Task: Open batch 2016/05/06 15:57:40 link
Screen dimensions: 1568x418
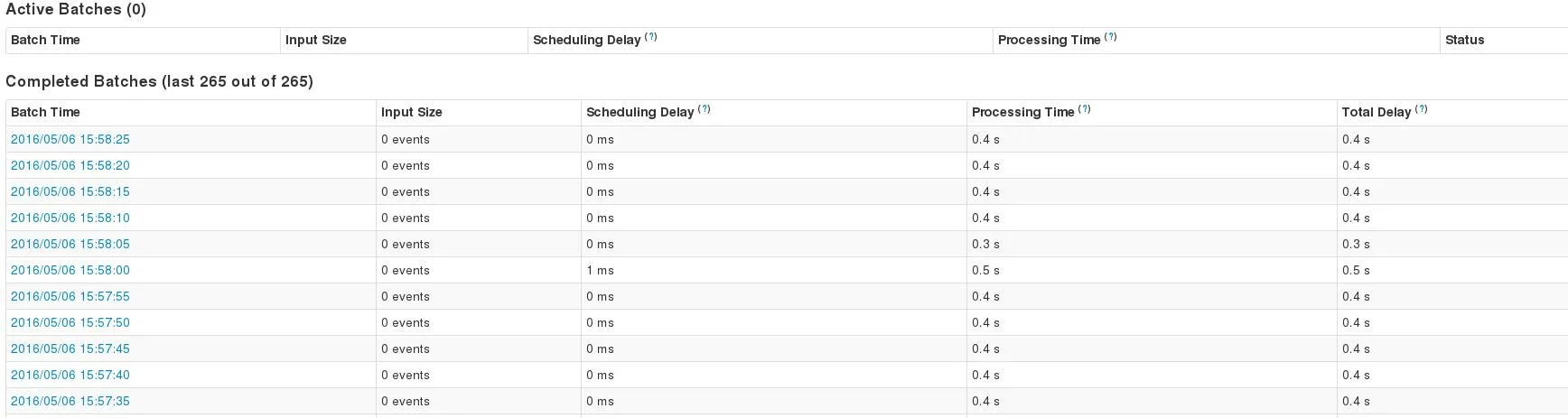Action: point(70,375)
